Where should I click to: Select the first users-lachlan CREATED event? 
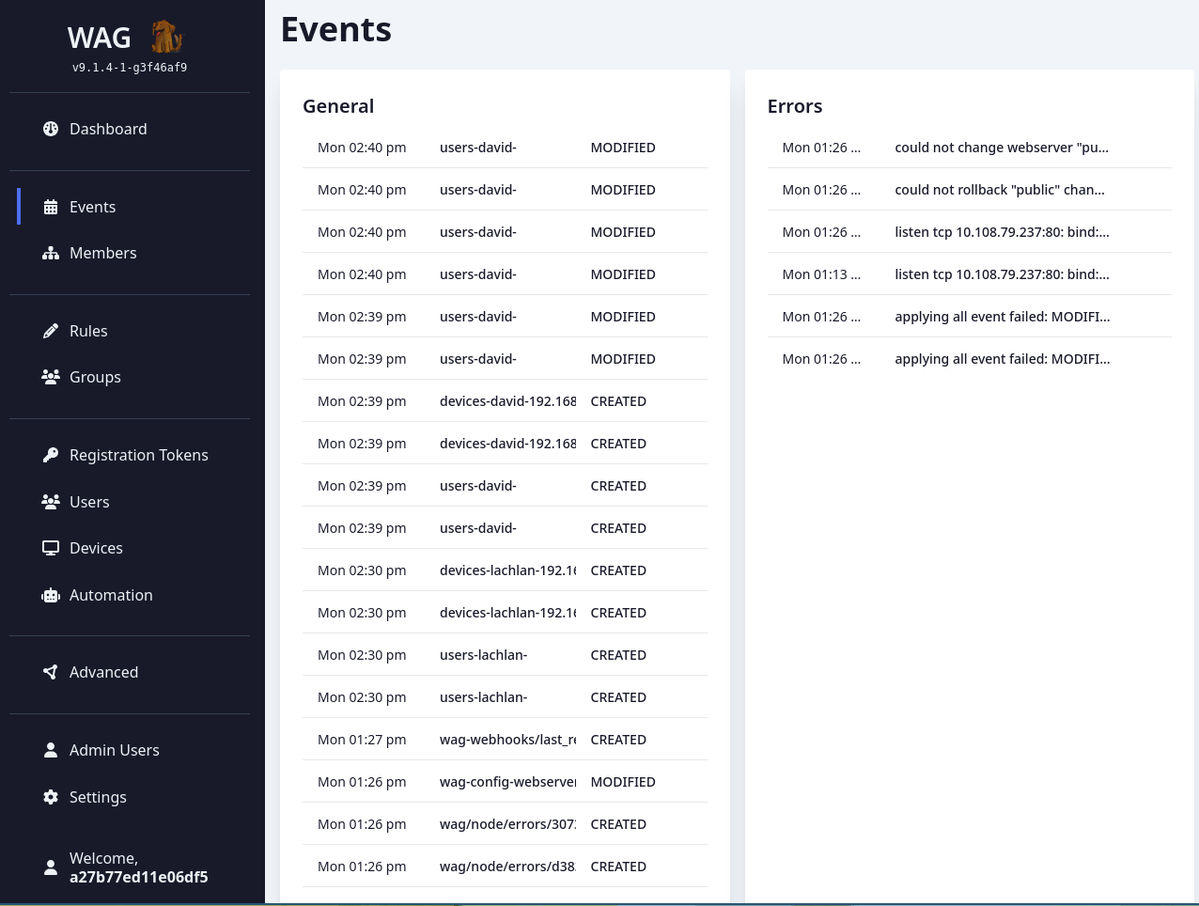pyautogui.click(x=505, y=655)
